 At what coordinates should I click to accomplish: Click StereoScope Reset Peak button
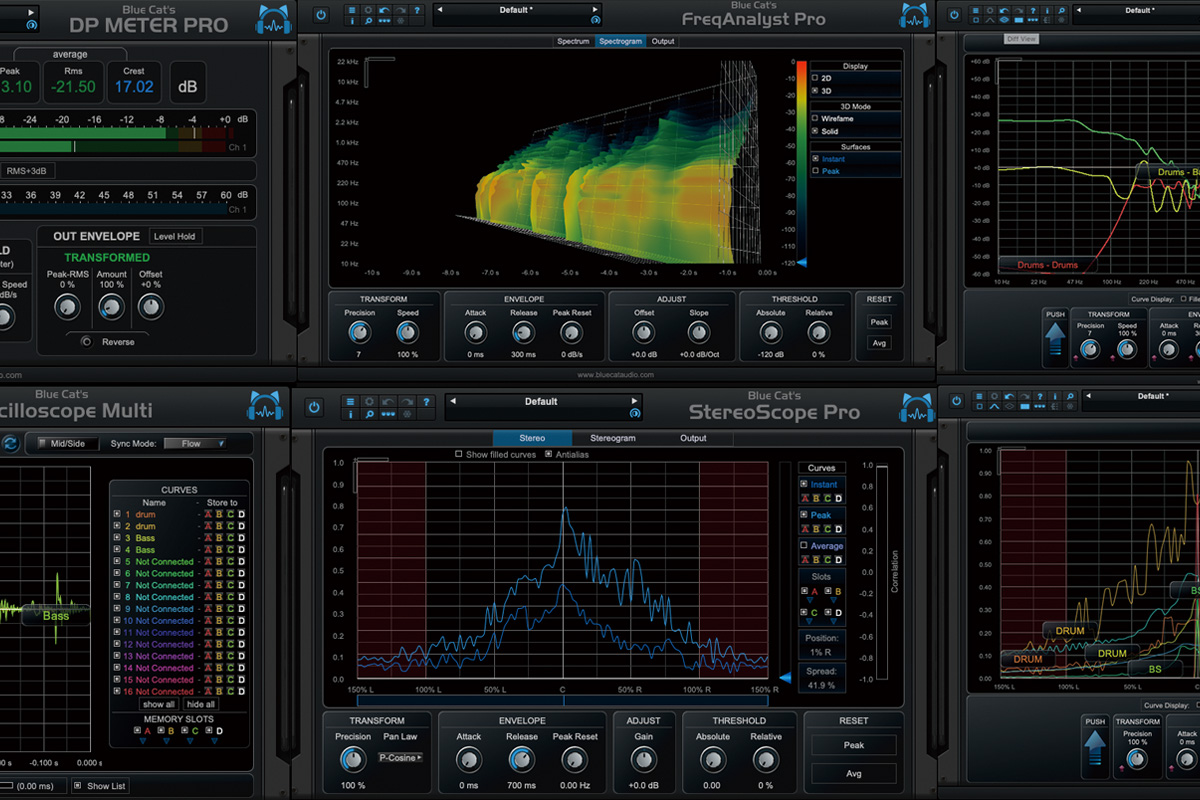pyautogui.click(x=854, y=745)
